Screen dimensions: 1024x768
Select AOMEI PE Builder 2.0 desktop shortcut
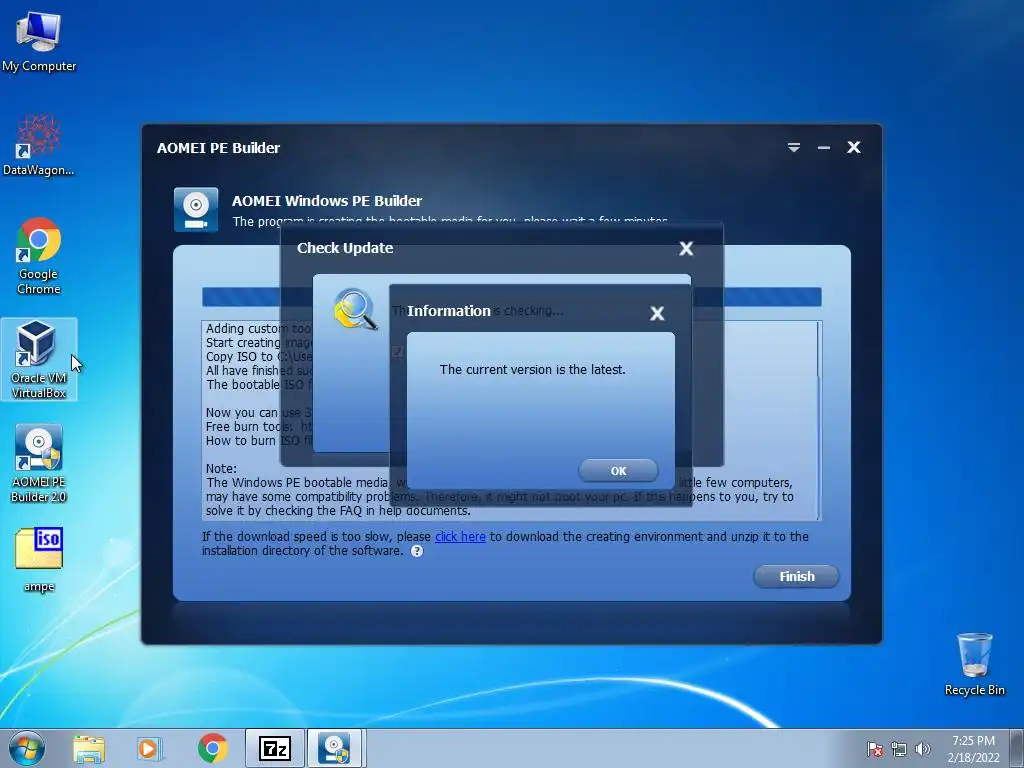coord(39,463)
